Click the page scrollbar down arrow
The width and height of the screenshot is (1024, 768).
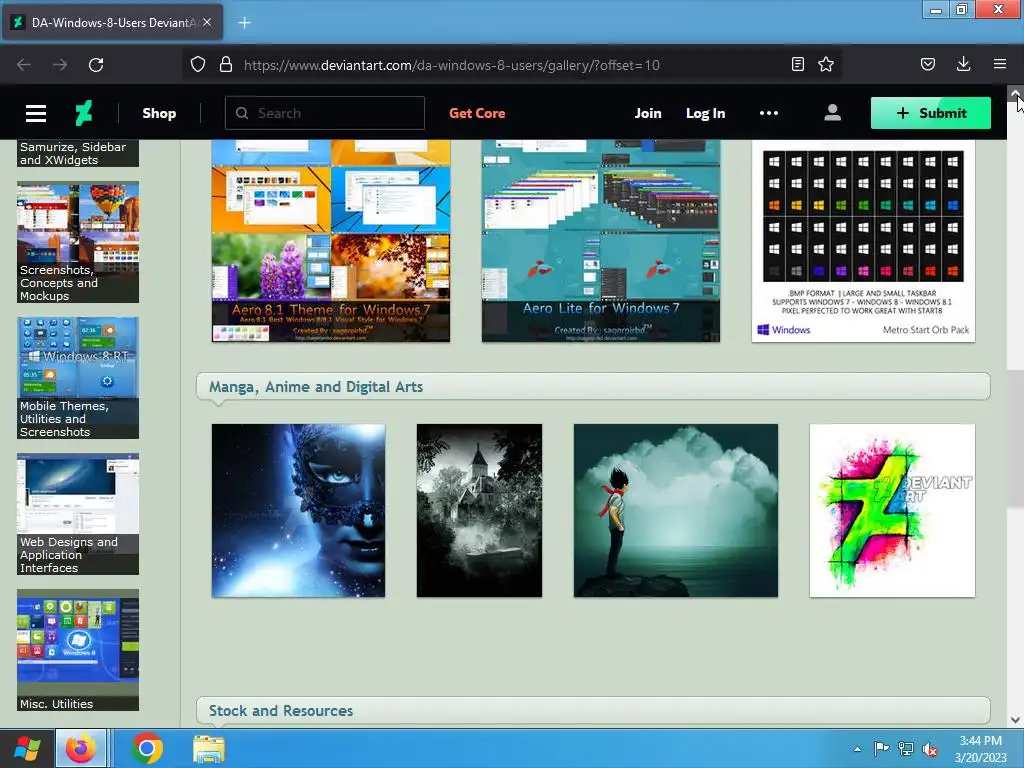tap(1016, 720)
